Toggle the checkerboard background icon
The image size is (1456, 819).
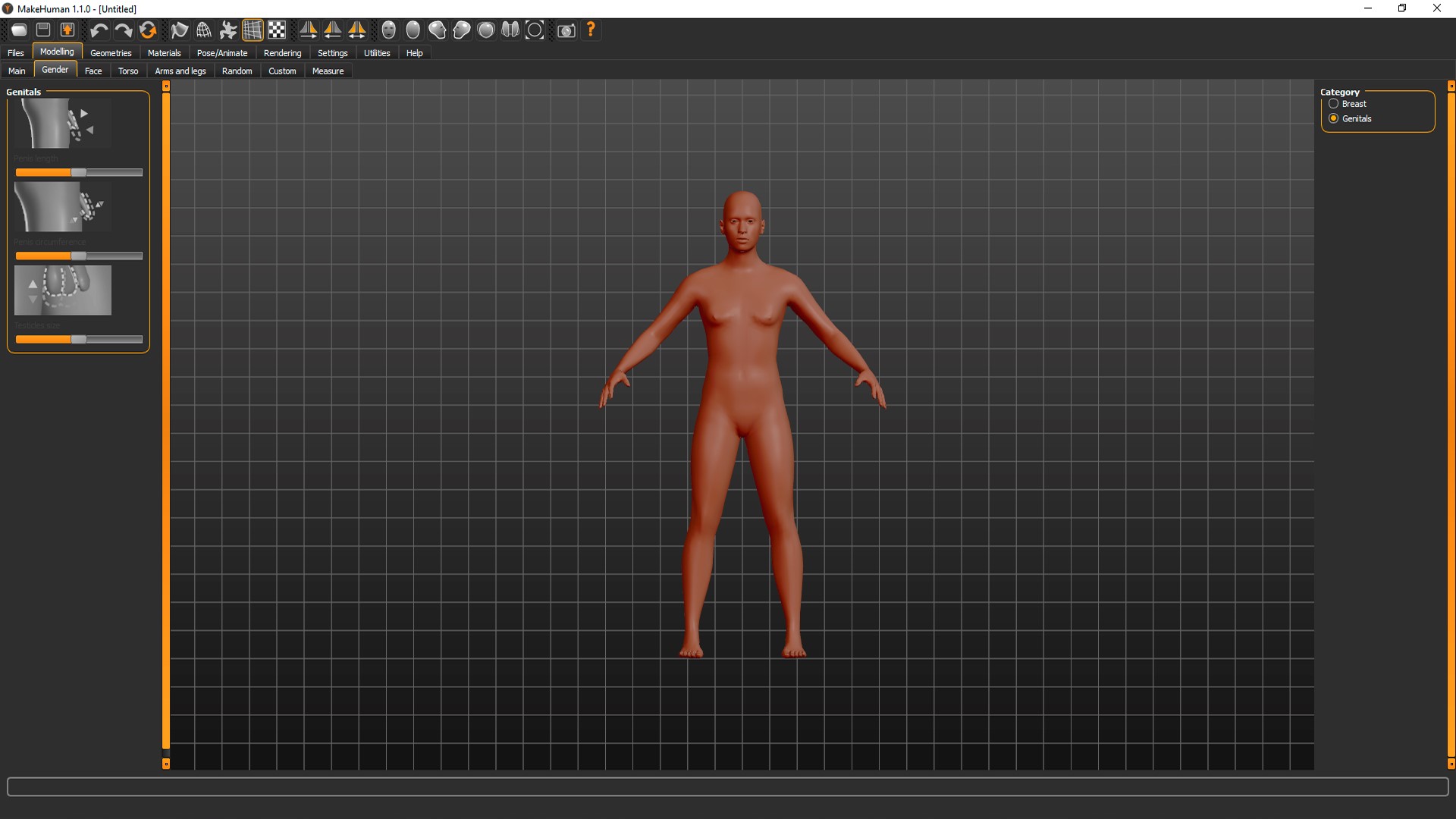coord(277,30)
